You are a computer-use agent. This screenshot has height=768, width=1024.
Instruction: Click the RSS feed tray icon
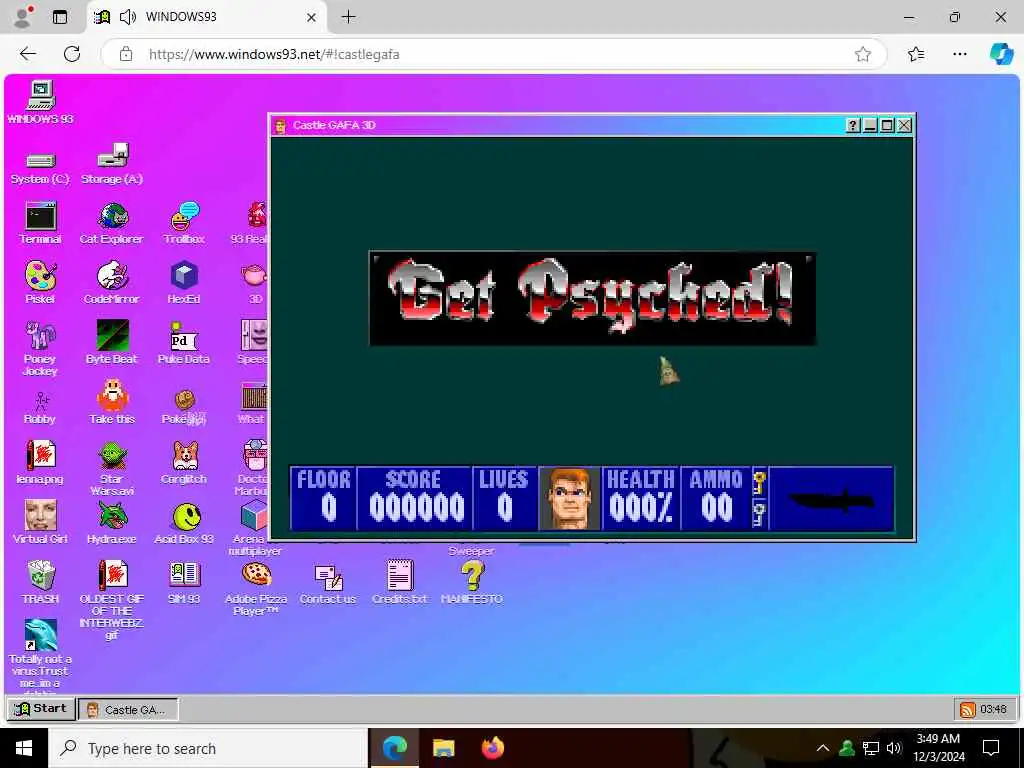point(967,709)
